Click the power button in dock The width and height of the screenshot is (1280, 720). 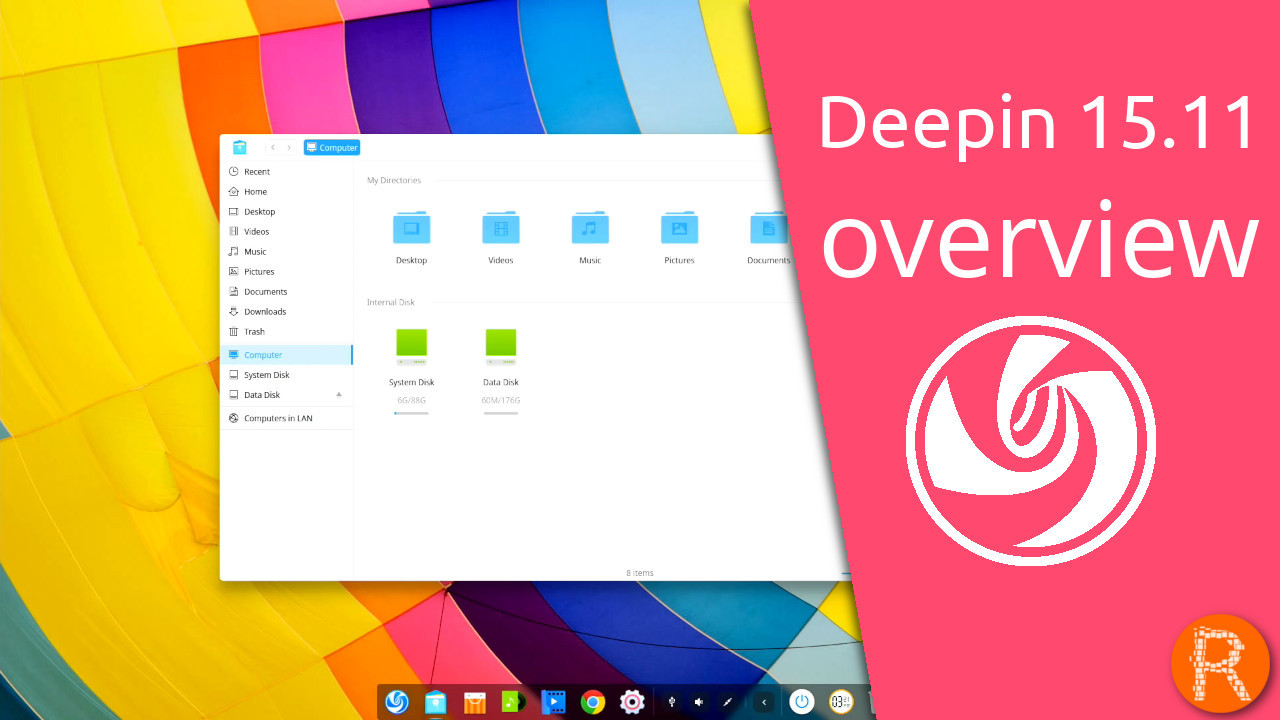801,702
